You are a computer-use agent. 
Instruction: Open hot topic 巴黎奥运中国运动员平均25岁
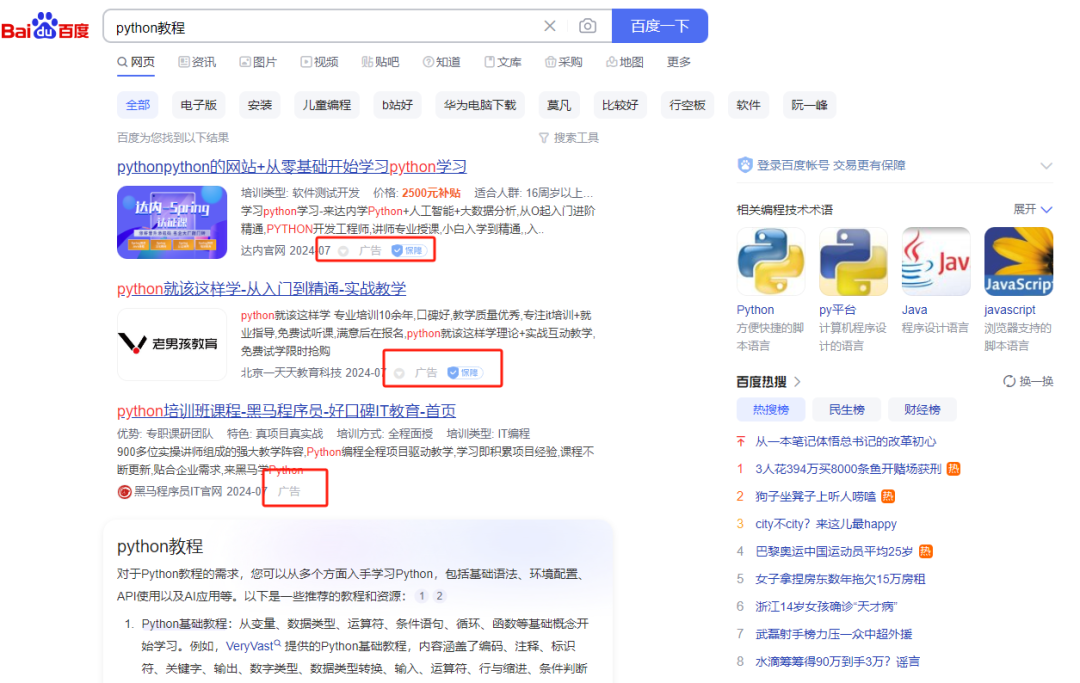pyautogui.click(x=833, y=551)
